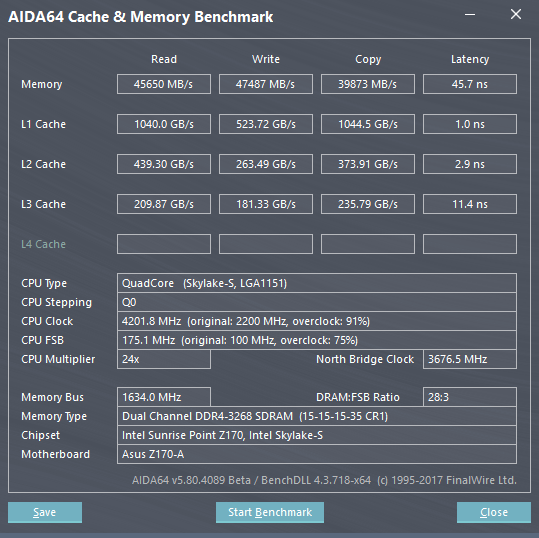Screen dimensions: 539x538
Task: Minimize the AIDA64 benchmark window
Action: click(470, 14)
